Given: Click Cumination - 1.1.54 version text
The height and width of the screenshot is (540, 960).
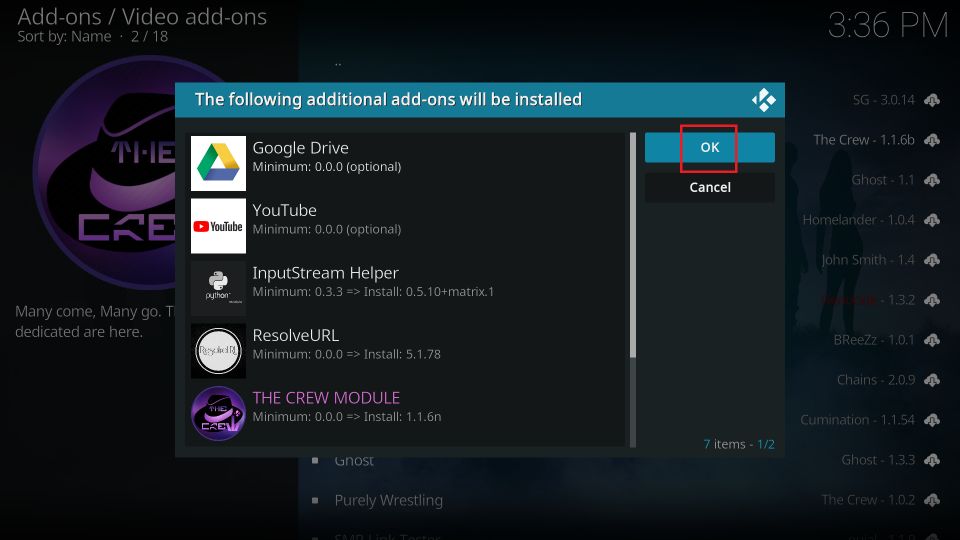Looking at the screenshot, I should pyautogui.click(x=857, y=420).
